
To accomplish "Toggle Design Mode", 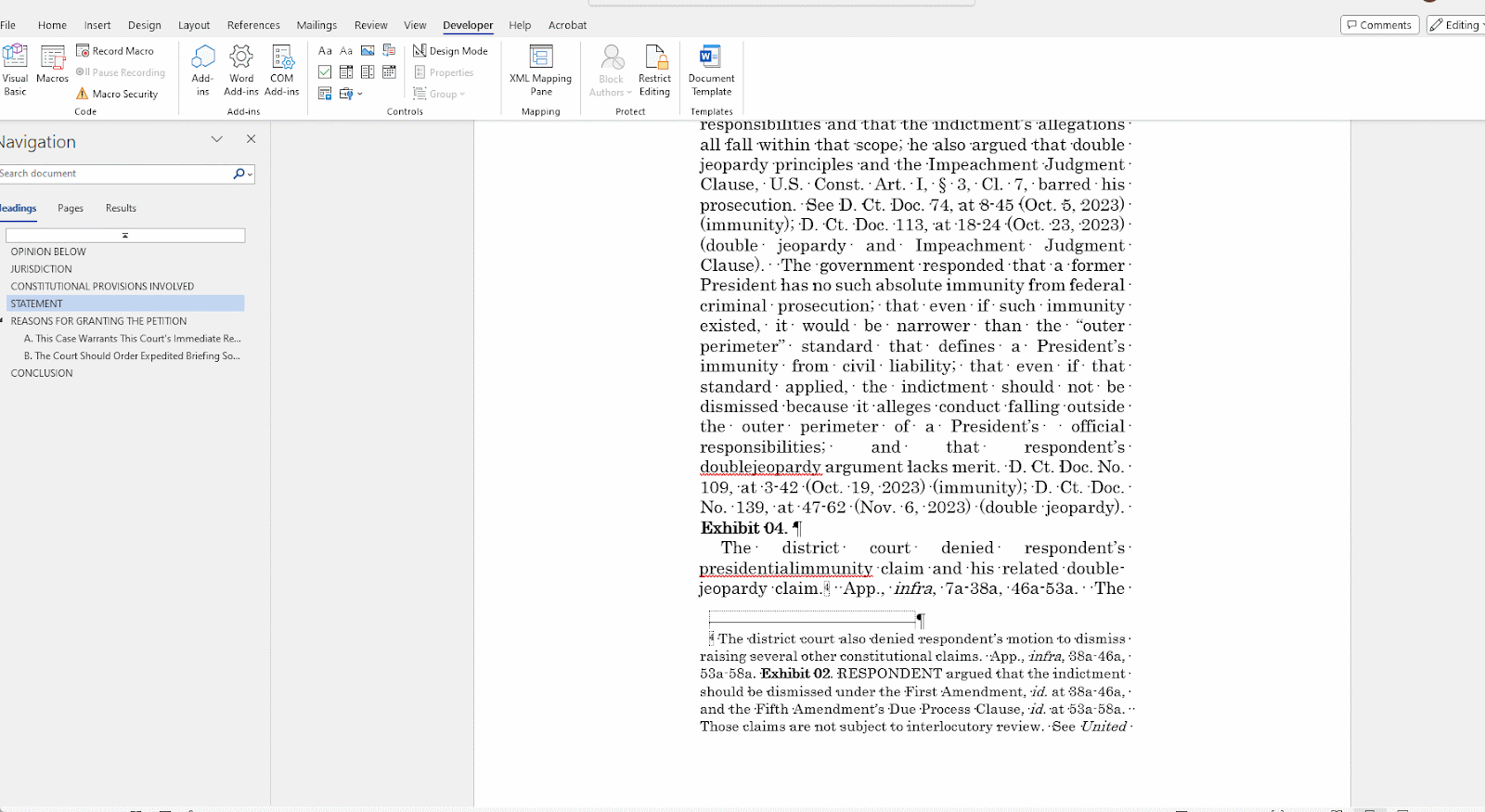I will pyautogui.click(x=450, y=51).
